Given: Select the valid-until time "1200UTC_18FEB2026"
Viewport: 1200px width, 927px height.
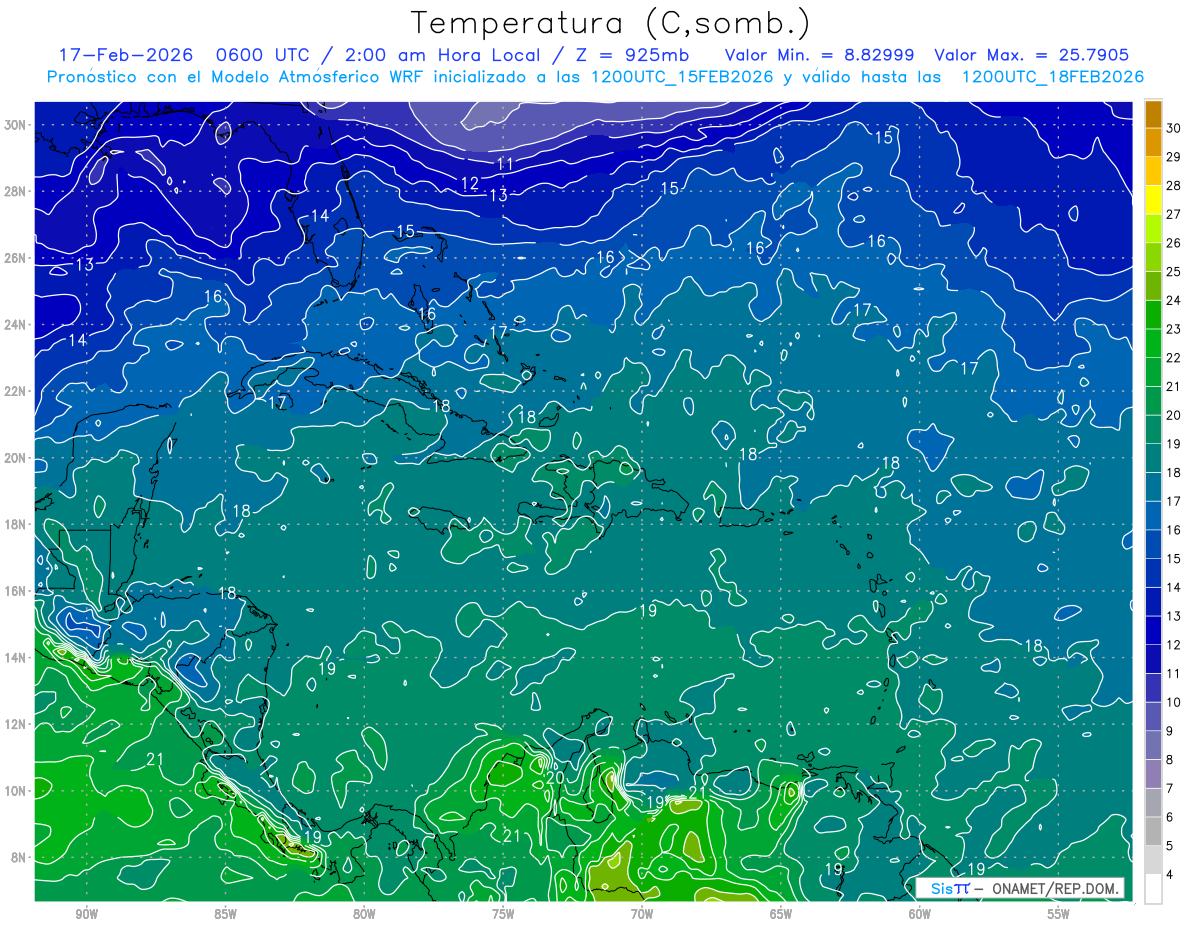Looking at the screenshot, I should click(1053, 77).
